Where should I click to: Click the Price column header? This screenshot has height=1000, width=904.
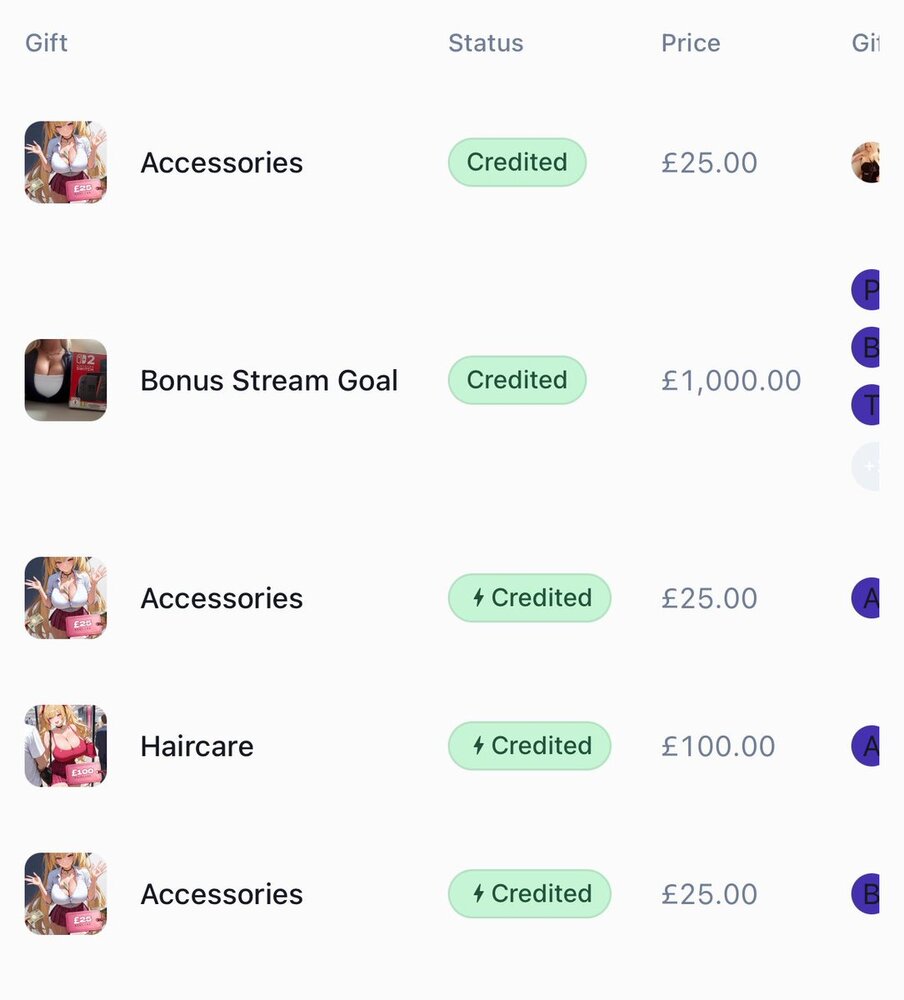pos(690,43)
